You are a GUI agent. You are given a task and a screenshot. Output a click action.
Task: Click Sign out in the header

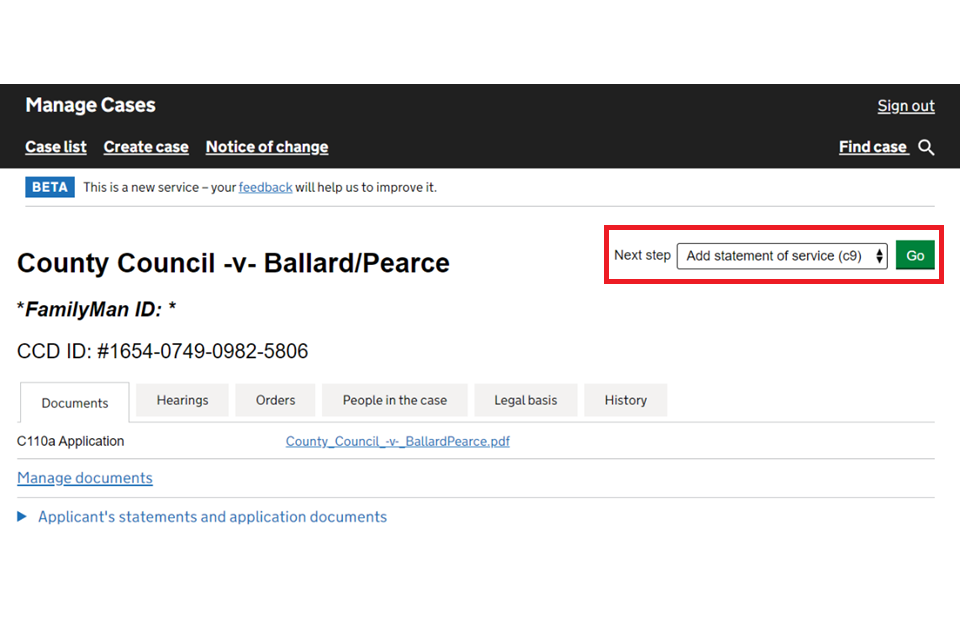click(905, 106)
